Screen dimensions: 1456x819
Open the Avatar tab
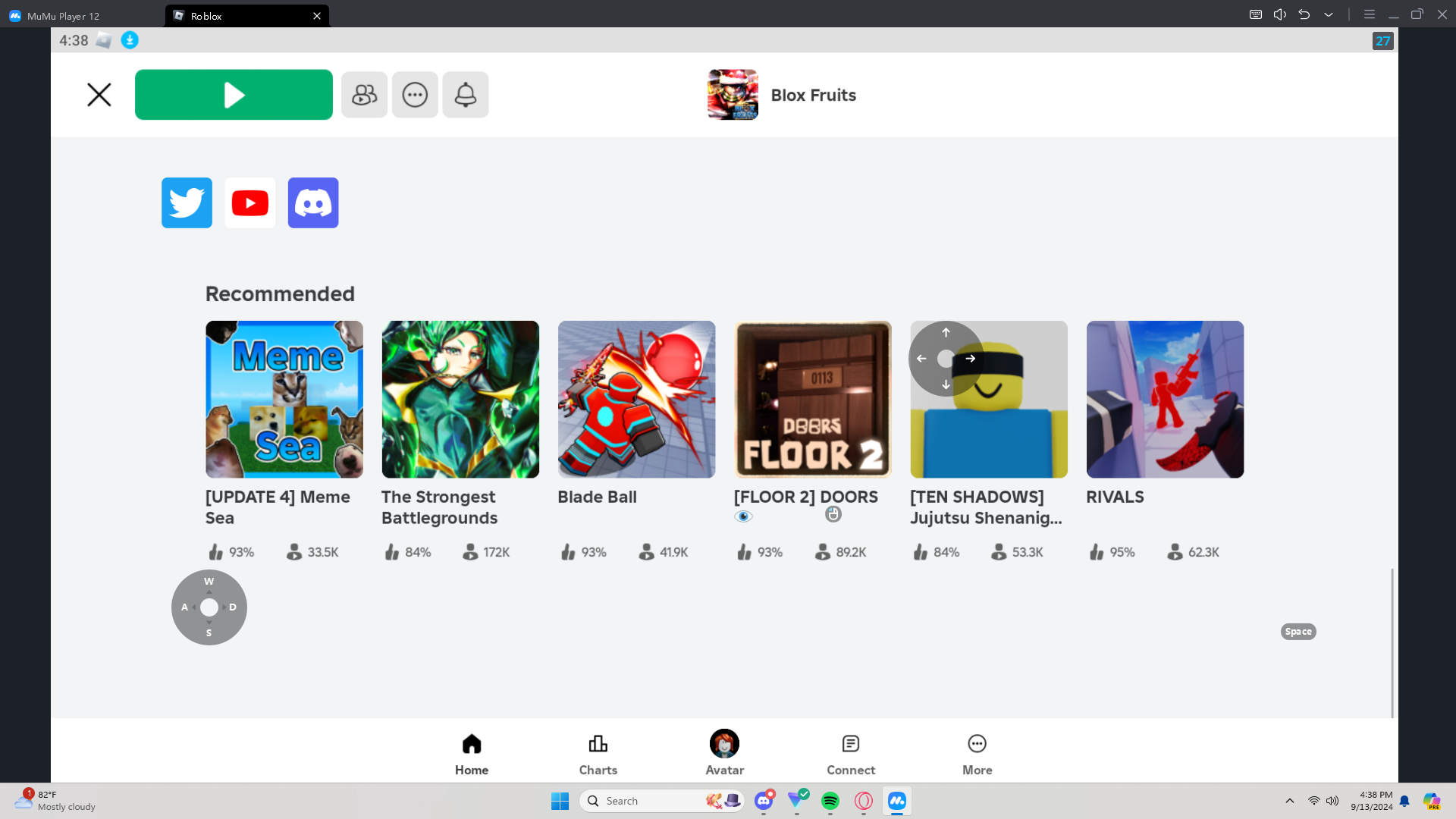724,753
